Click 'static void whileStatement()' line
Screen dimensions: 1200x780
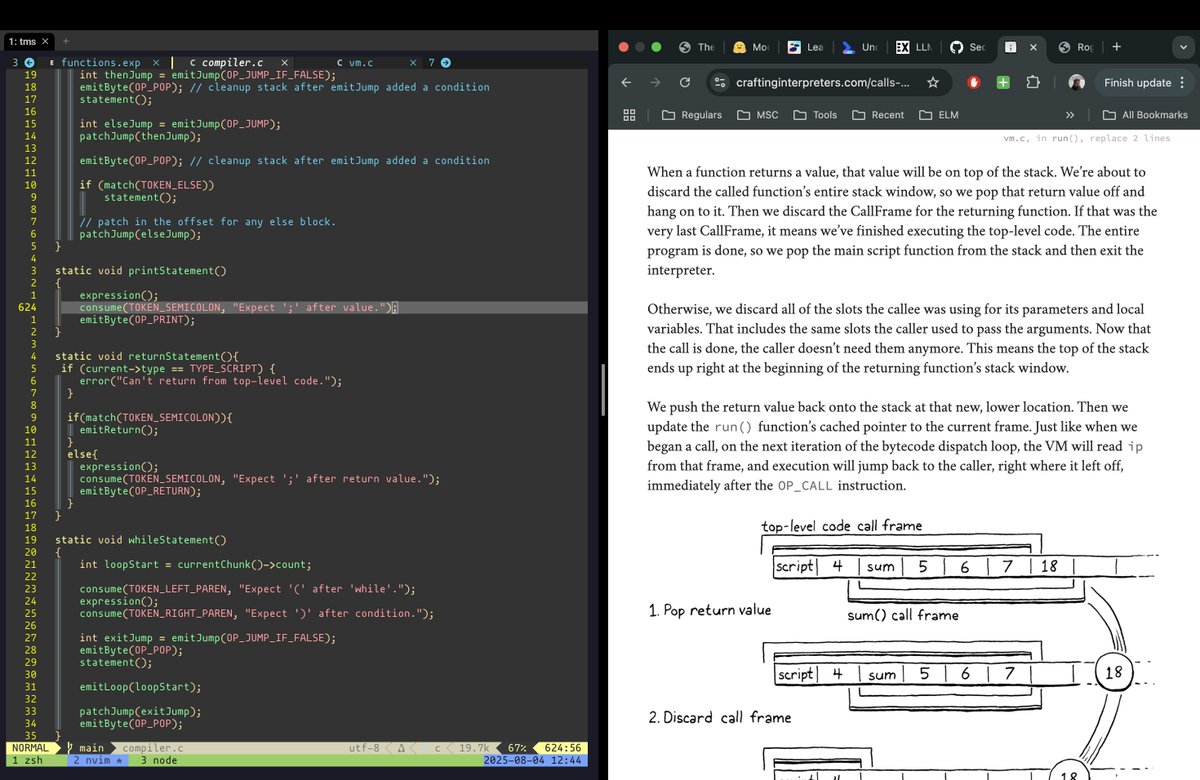point(141,539)
